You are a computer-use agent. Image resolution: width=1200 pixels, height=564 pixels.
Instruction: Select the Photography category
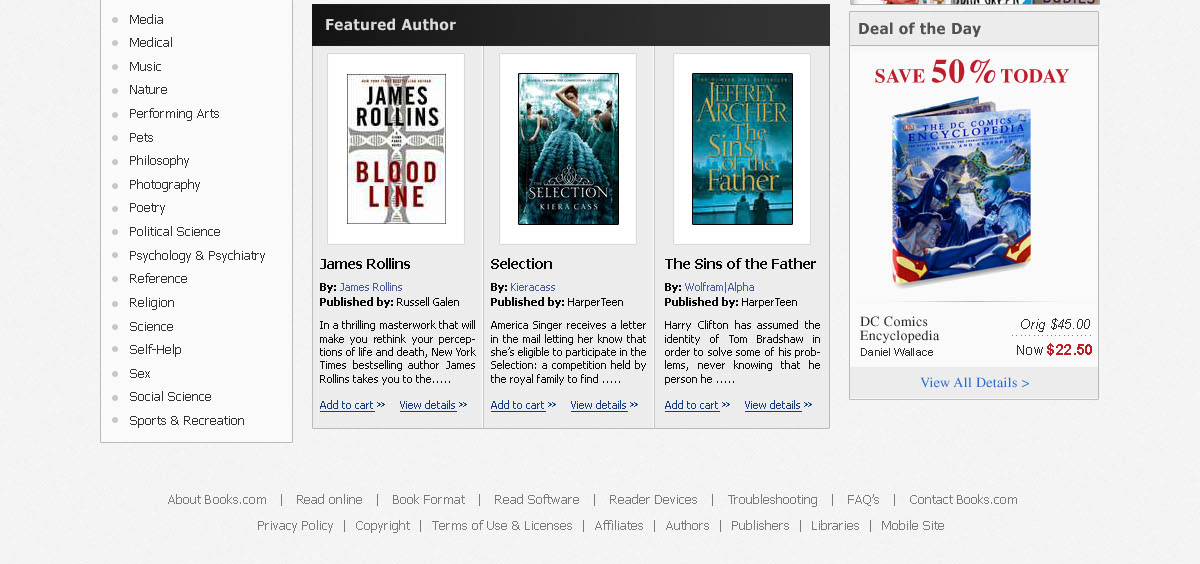pos(165,185)
